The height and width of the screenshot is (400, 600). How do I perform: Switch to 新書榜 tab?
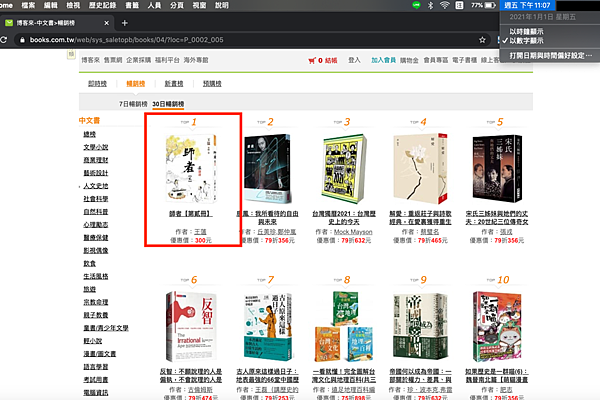coord(174,83)
